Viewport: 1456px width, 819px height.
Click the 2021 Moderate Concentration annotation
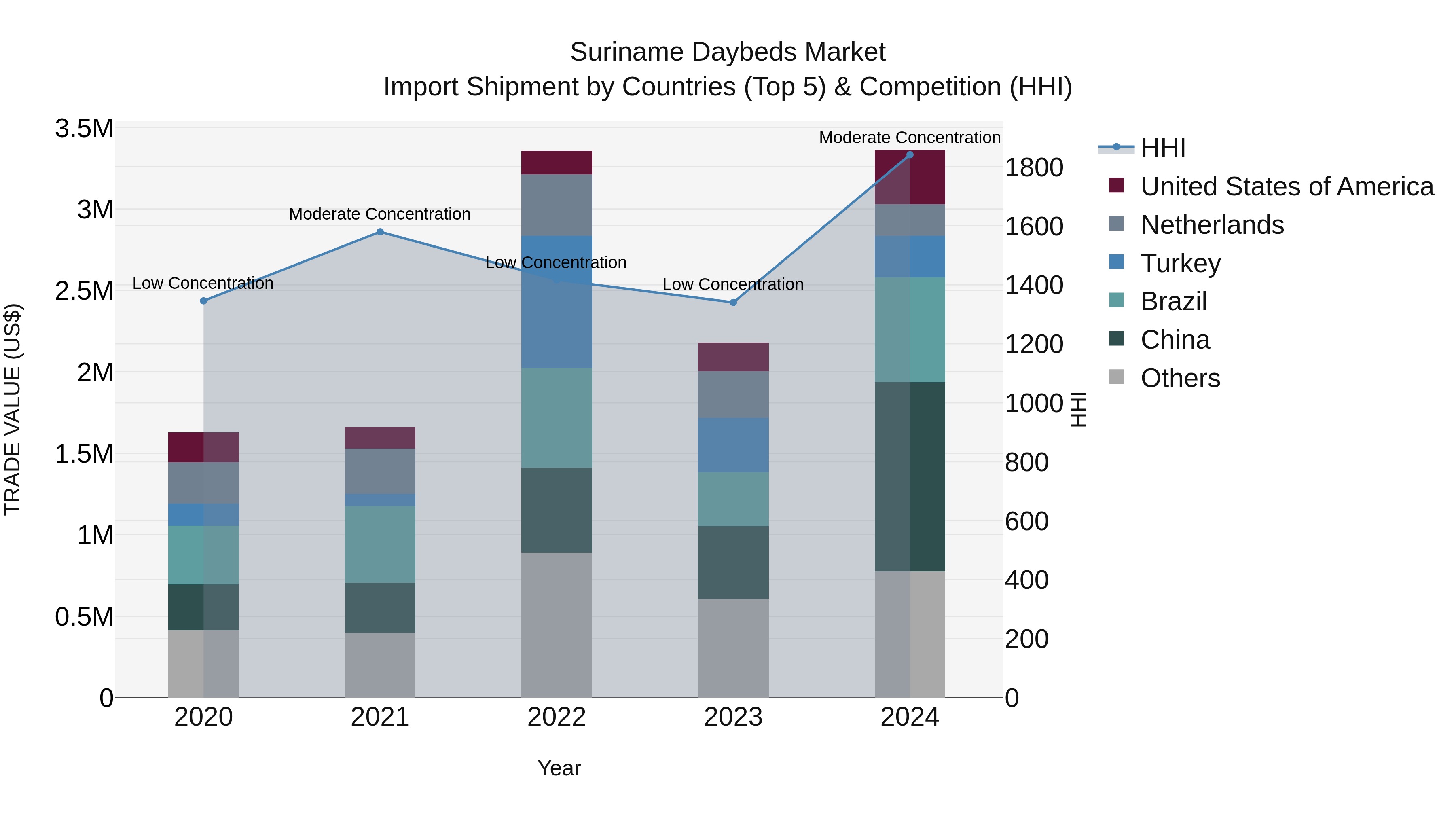380,214
